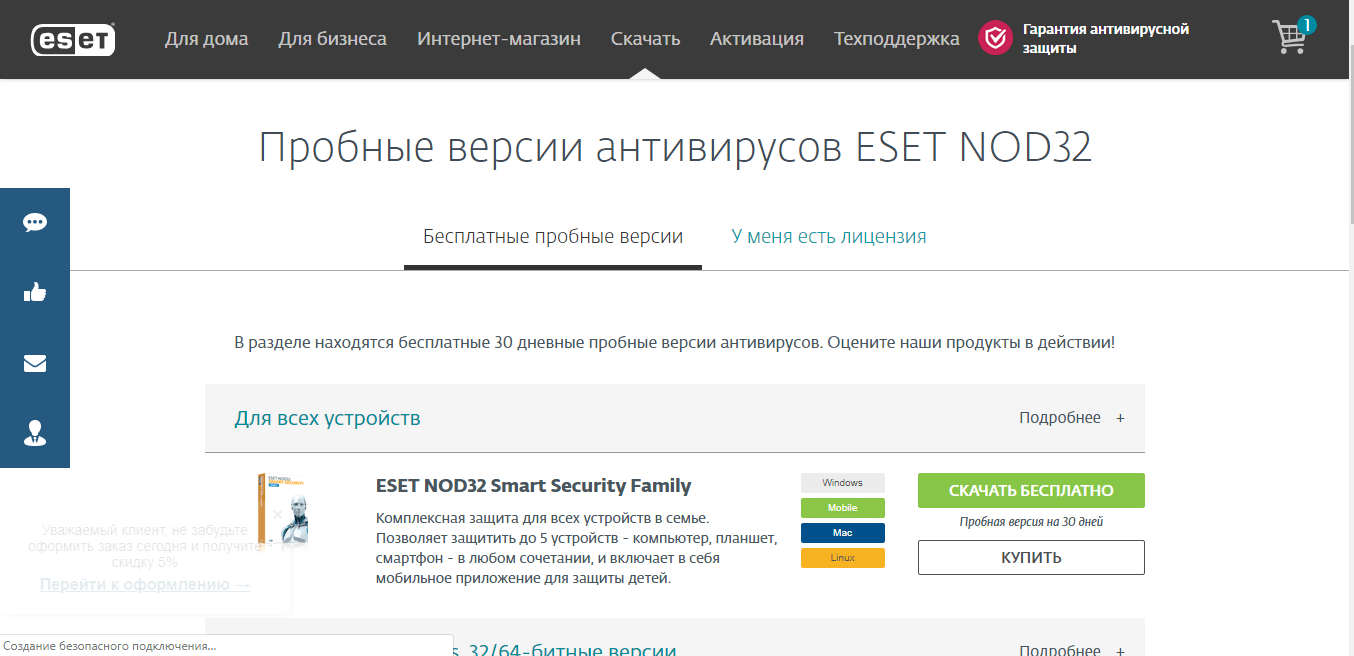Click the envelope mail sidebar icon
Image resolution: width=1354 pixels, height=656 pixels.
(x=35, y=363)
